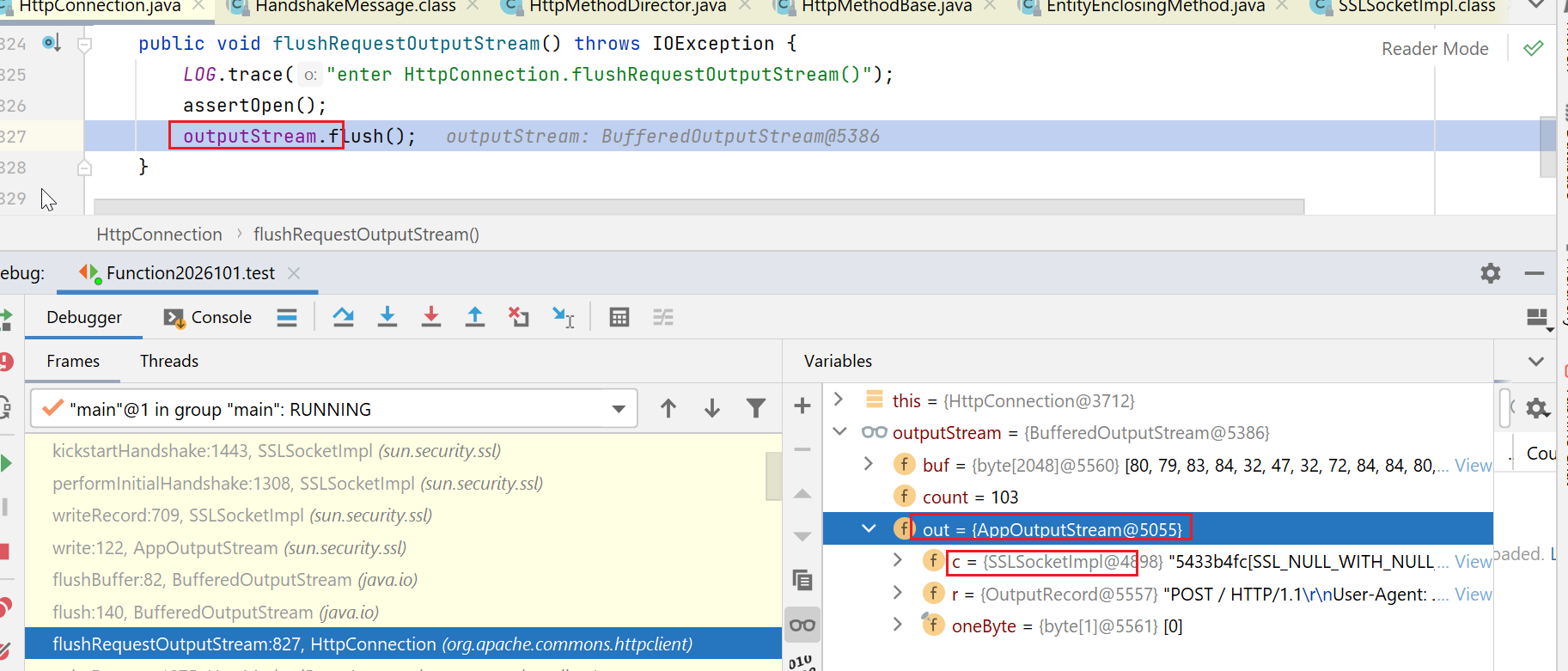Click the Step Over debugger icon
Screen dimensions: 1568x671
344,317
